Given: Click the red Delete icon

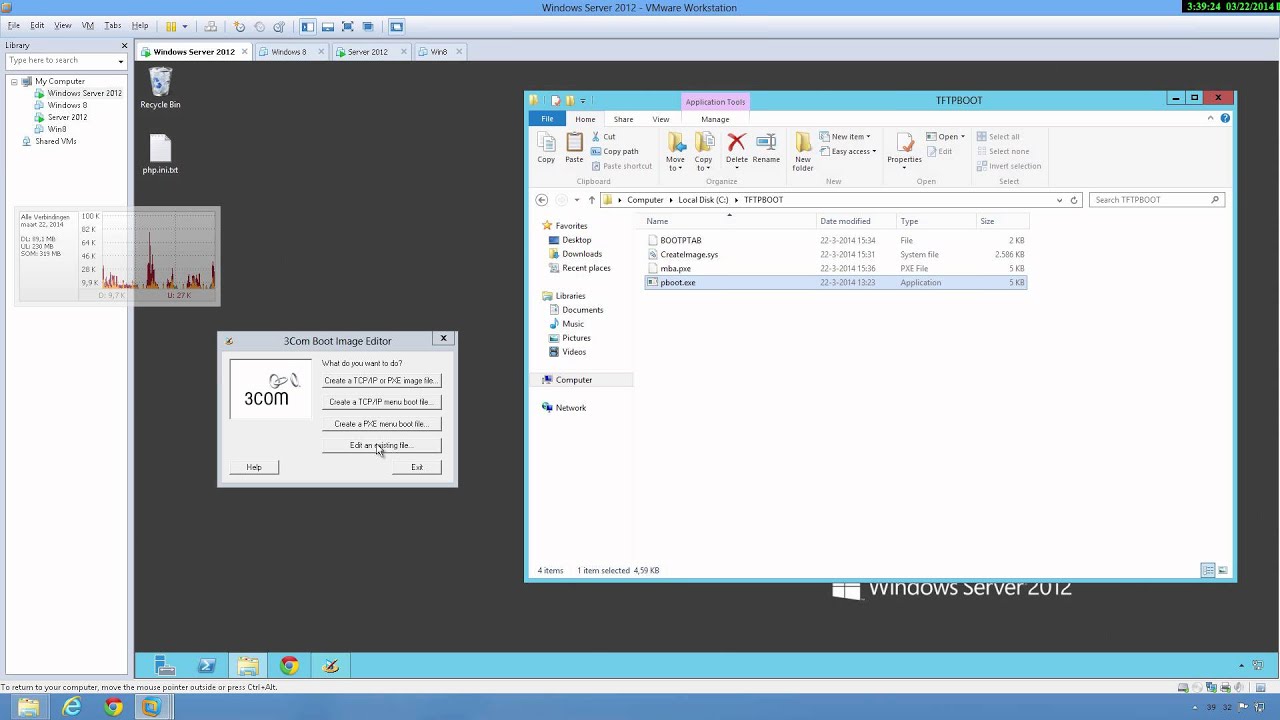Looking at the screenshot, I should pyautogui.click(x=737, y=143).
